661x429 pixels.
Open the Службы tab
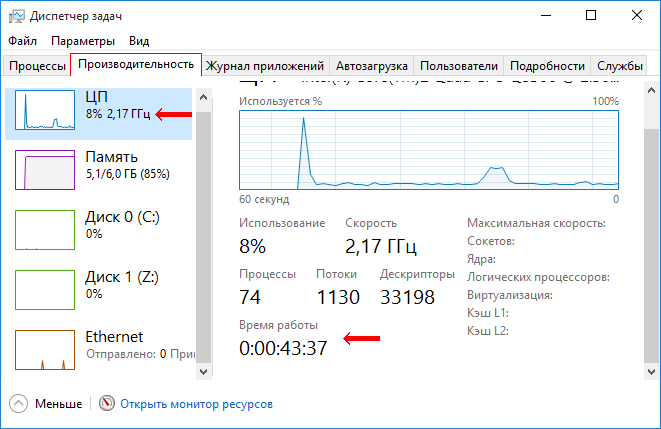(619, 66)
